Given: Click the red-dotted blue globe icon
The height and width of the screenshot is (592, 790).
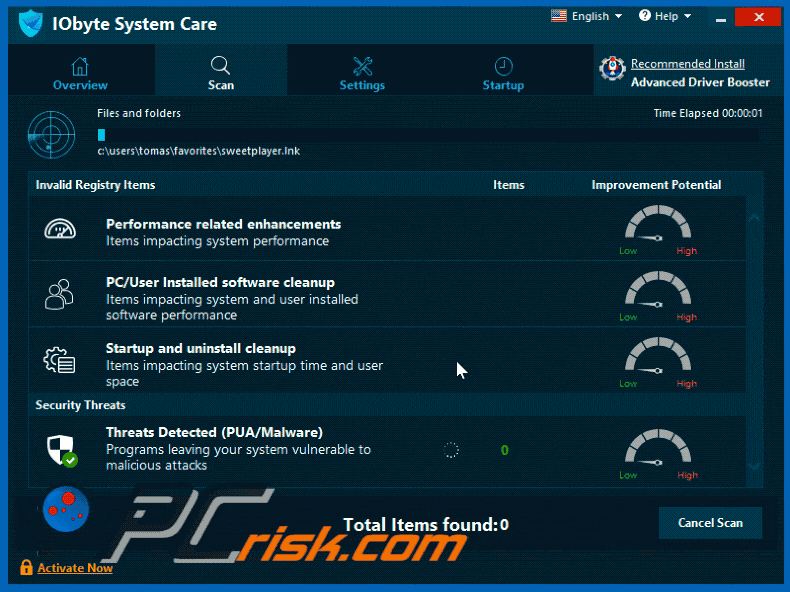Looking at the screenshot, I should click(x=67, y=509).
